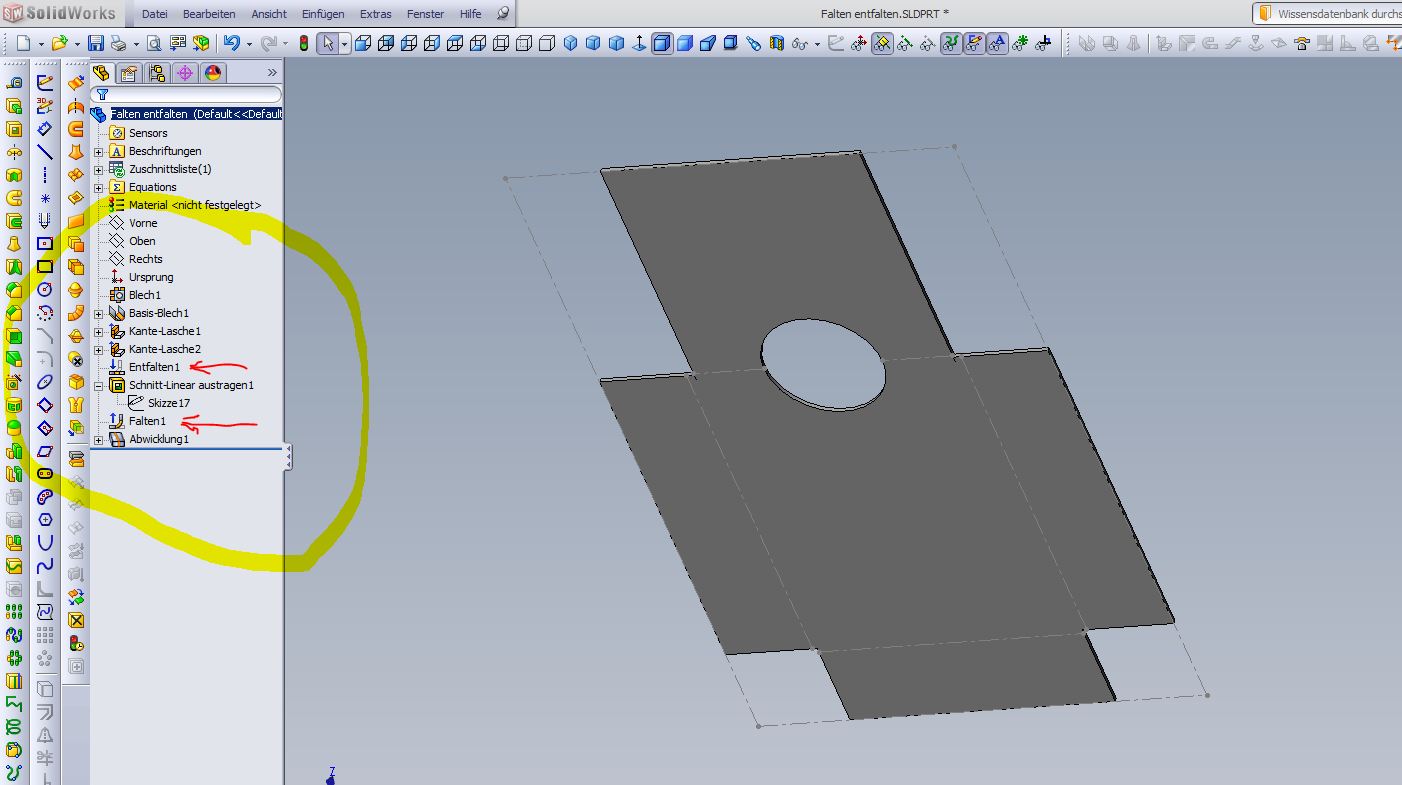This screenshot has width=1402, height=785.
Task: Select the Line sketch tool
Action: coord(45,152)
